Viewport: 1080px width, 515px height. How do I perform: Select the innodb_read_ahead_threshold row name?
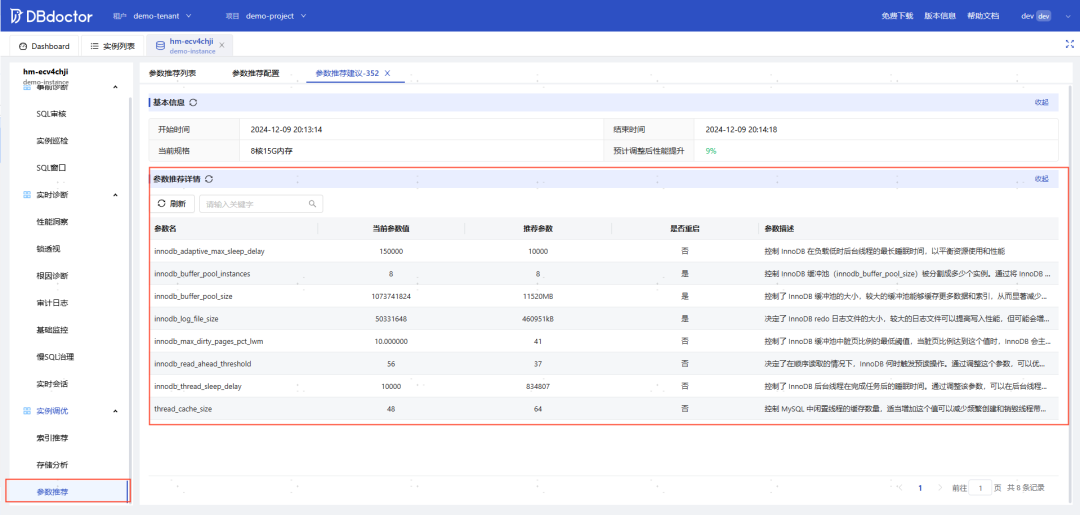click(202, 364)
